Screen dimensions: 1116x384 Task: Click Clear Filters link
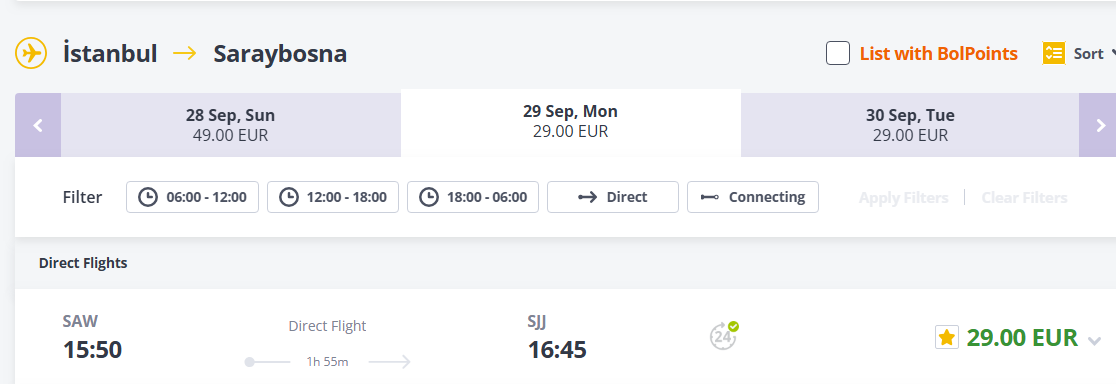[x=1024, y=198]
